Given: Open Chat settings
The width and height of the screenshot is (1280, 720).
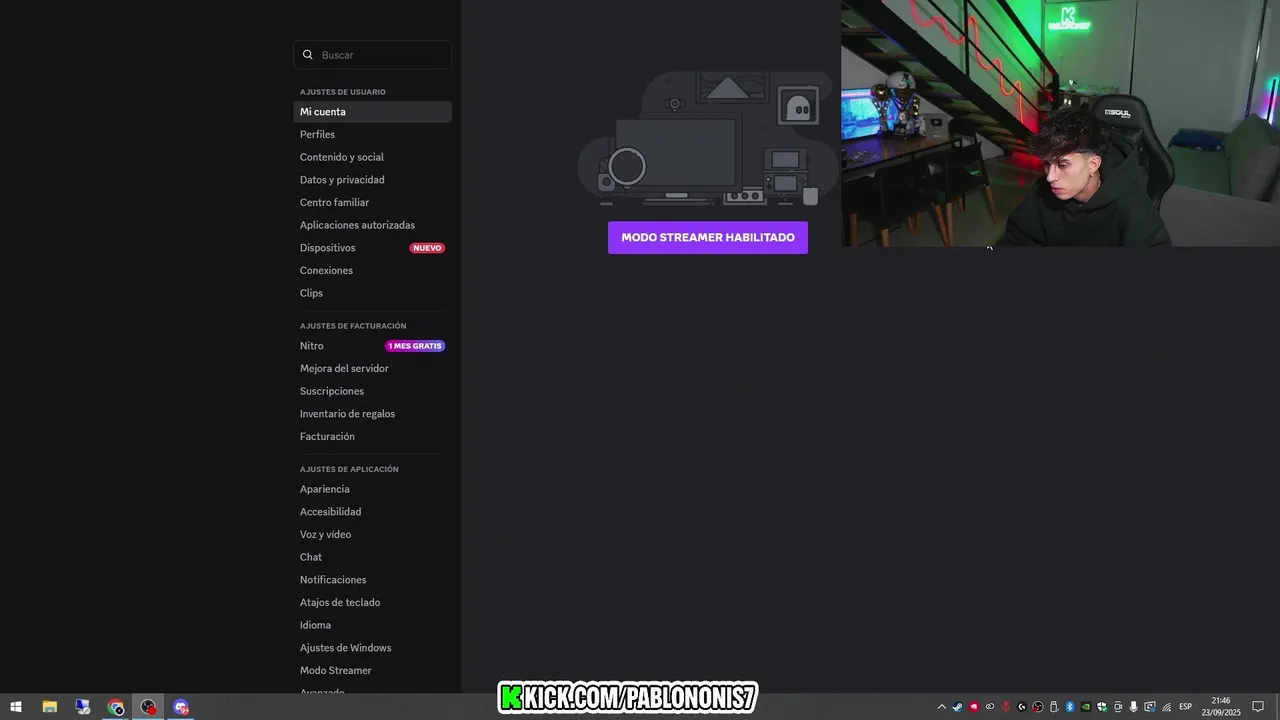Looking at the screenshot, I should click(x=372, y=557).
